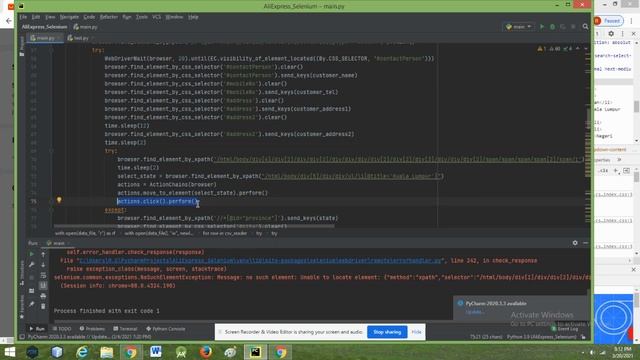Screen dimensions: 640x360
Task: Open the Help menu
Action: 193,17
